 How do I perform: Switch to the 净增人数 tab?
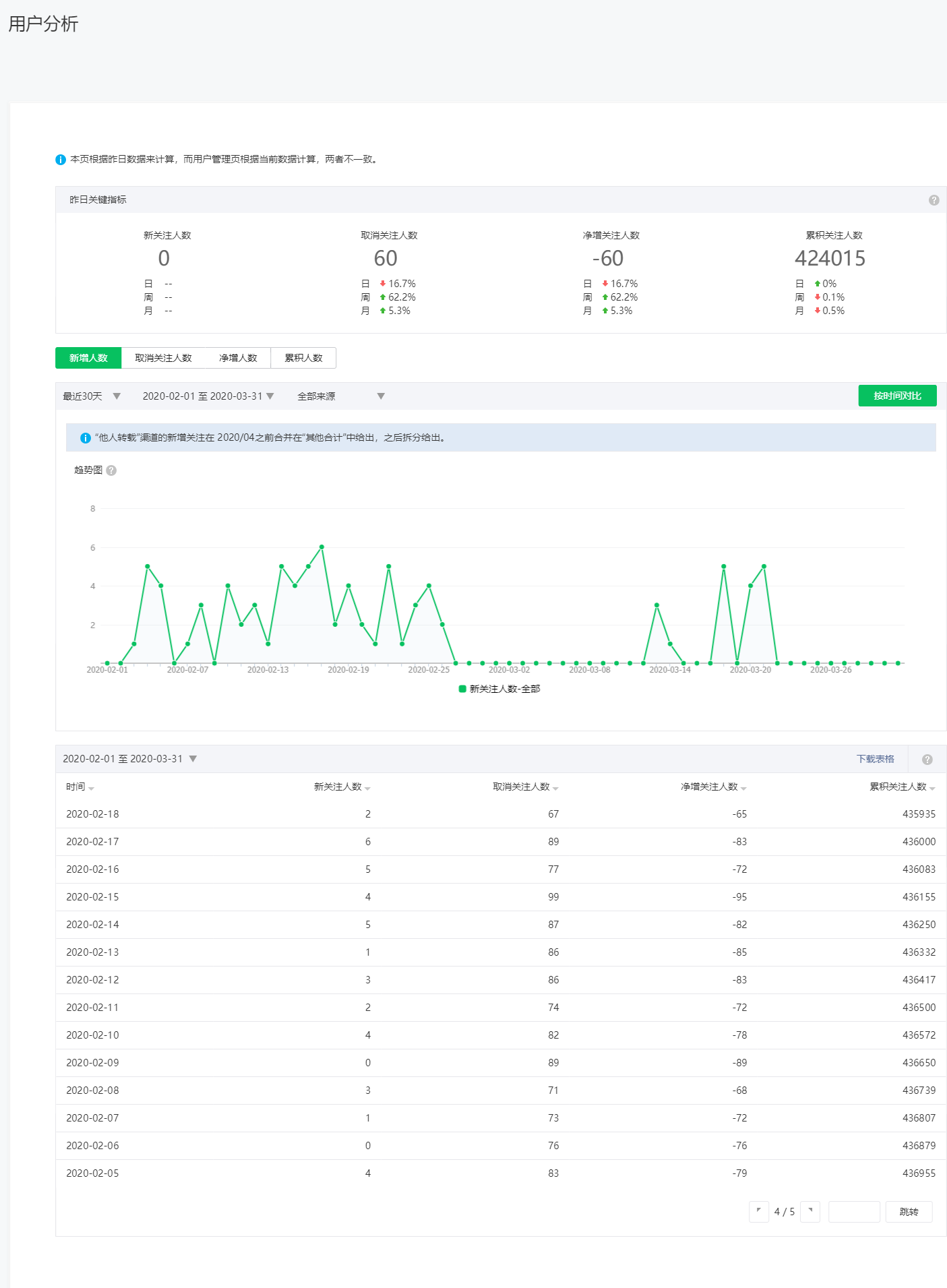click(x=238, y=358)
